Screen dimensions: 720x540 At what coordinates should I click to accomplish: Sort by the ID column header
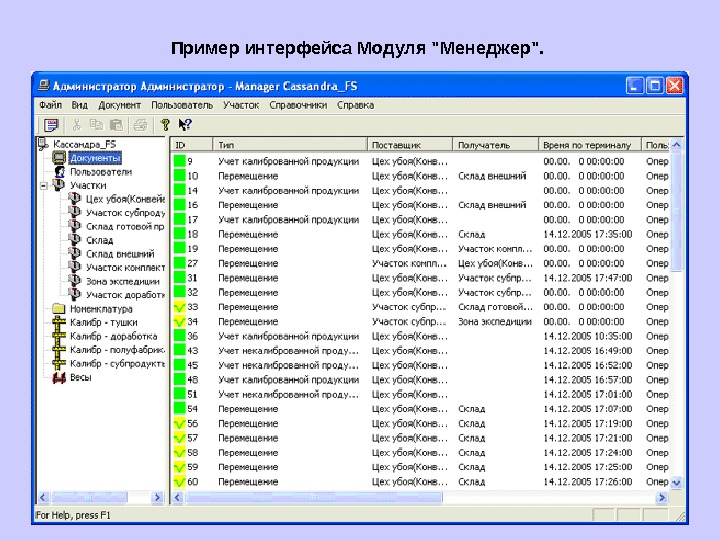[191, 145]
